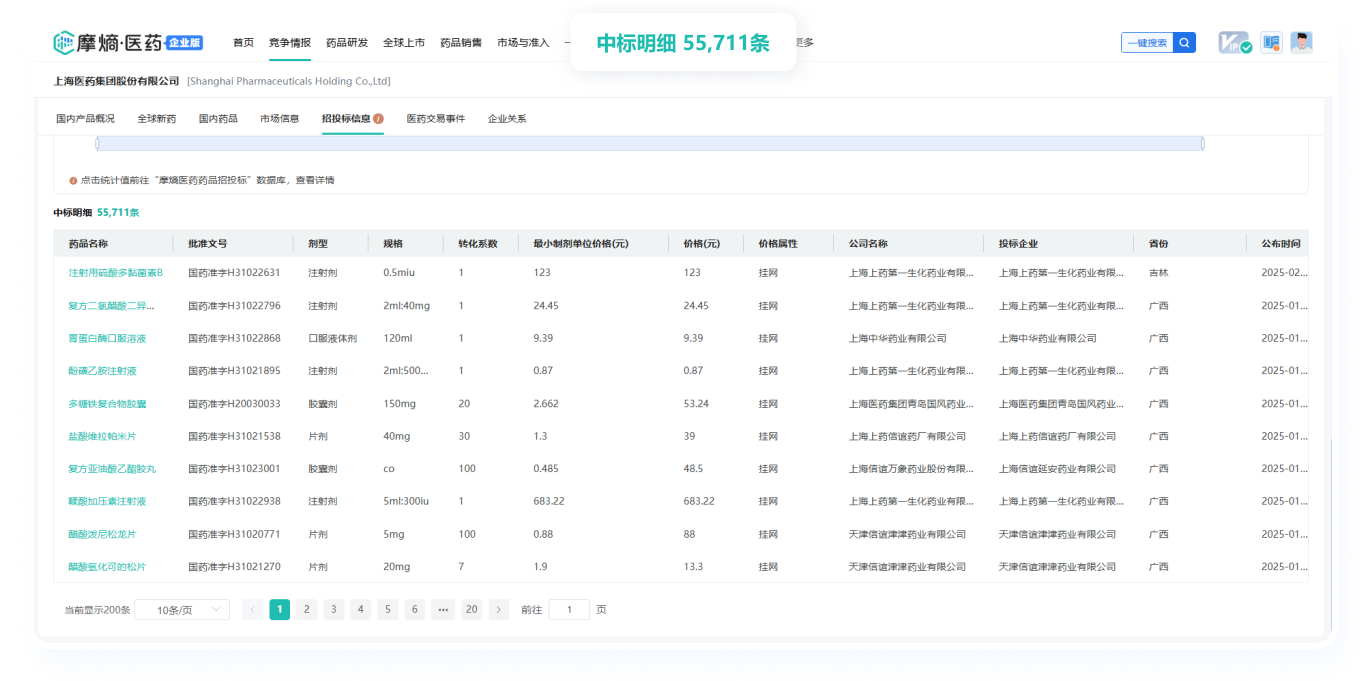Click the blue range slider bar
The image size is (1366, 681).
coord(650,144)
